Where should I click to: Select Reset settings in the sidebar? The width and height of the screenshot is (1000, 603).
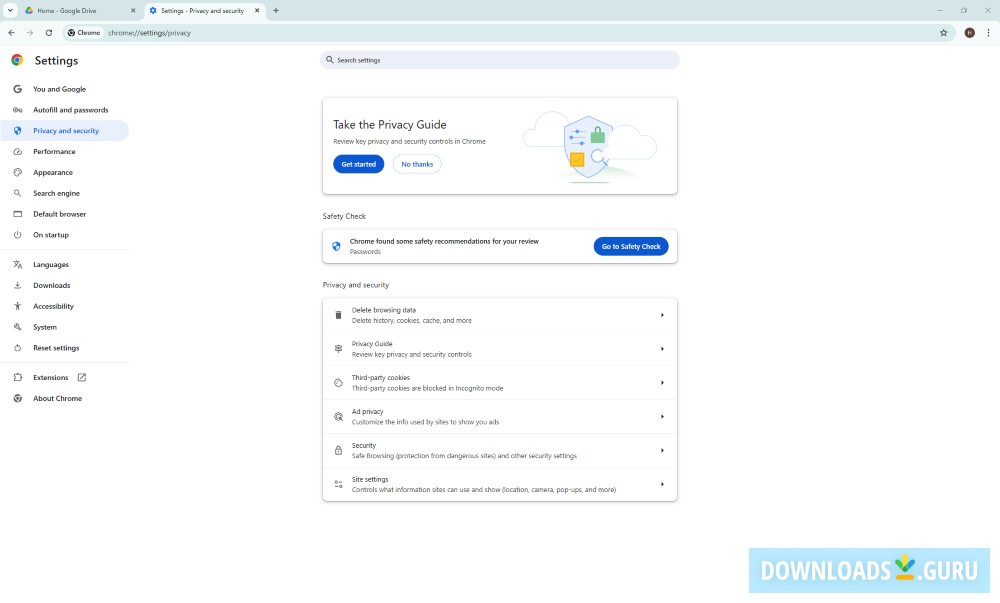point(55,347)
